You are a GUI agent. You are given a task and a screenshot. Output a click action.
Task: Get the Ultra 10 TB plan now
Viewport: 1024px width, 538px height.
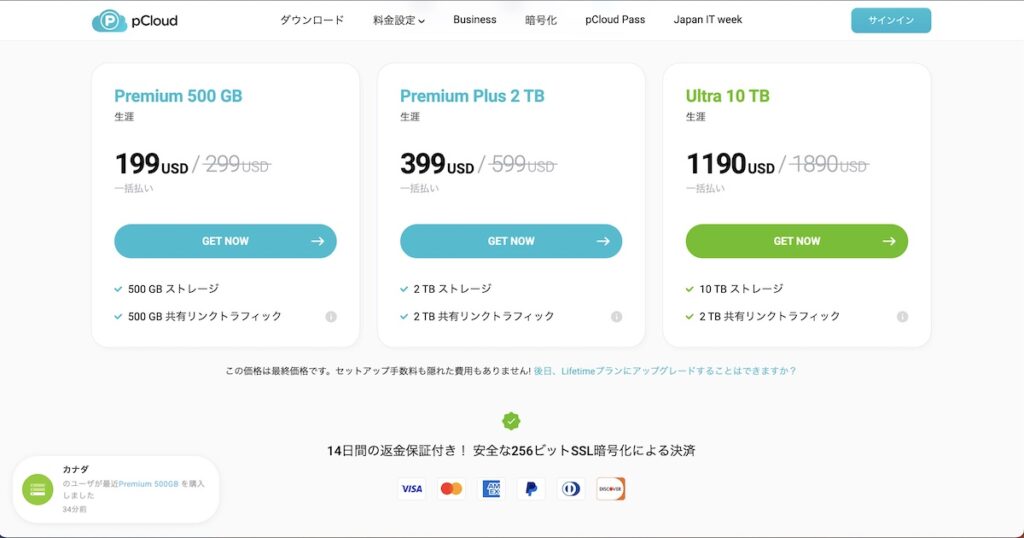[x=797, y=241]
